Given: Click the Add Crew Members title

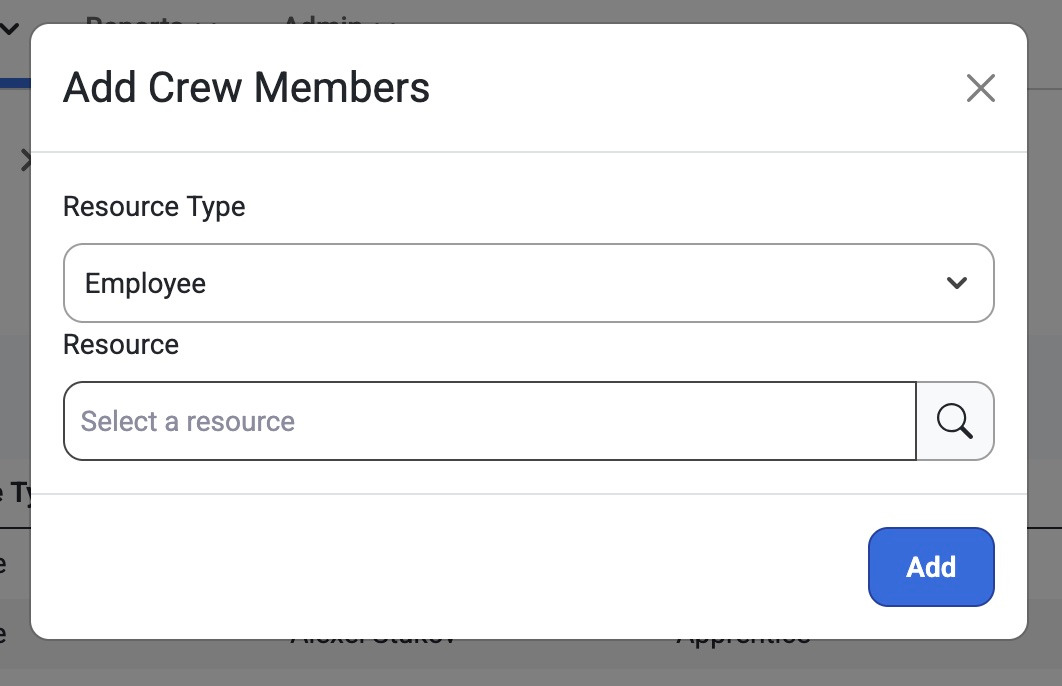Looking at the screenshot, I should [247, 88].
